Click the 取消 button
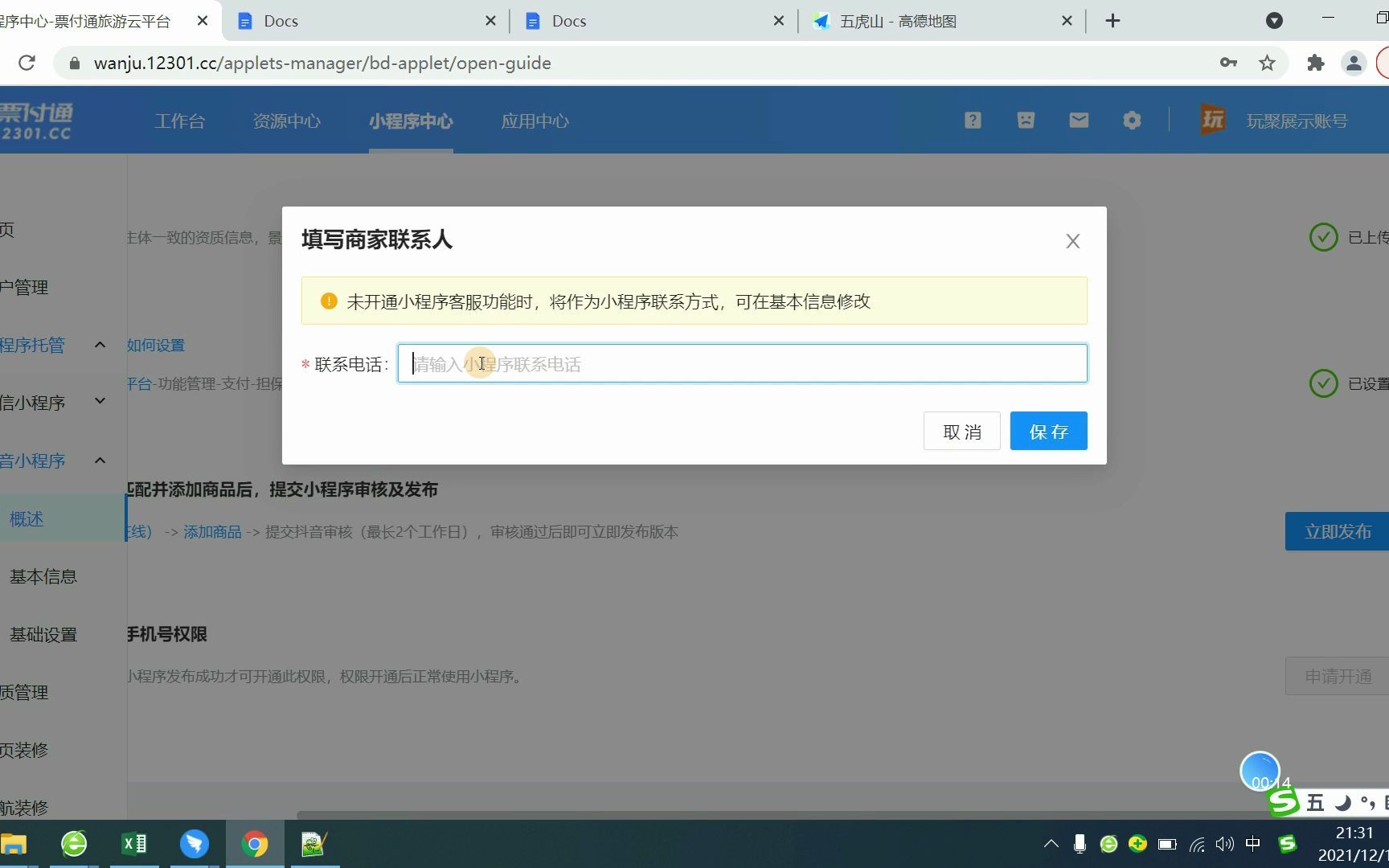 tap(961, 432)
